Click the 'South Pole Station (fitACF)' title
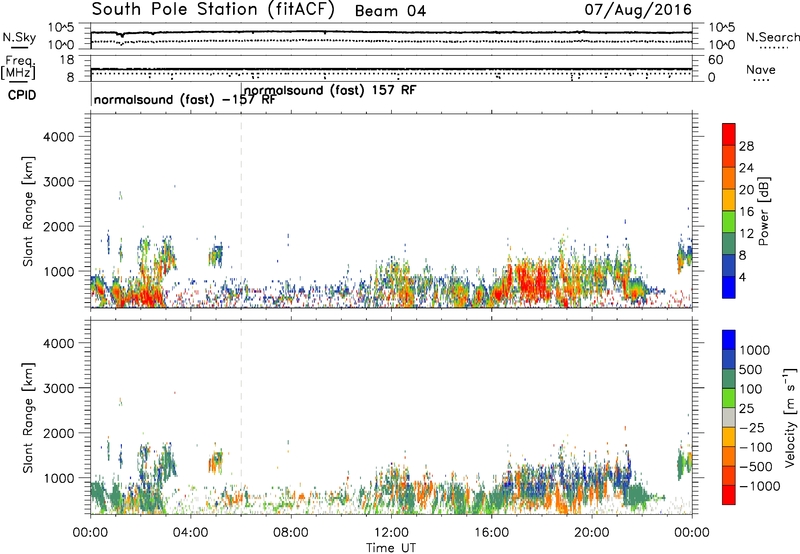Screen dimensions: 800x554 213,10
